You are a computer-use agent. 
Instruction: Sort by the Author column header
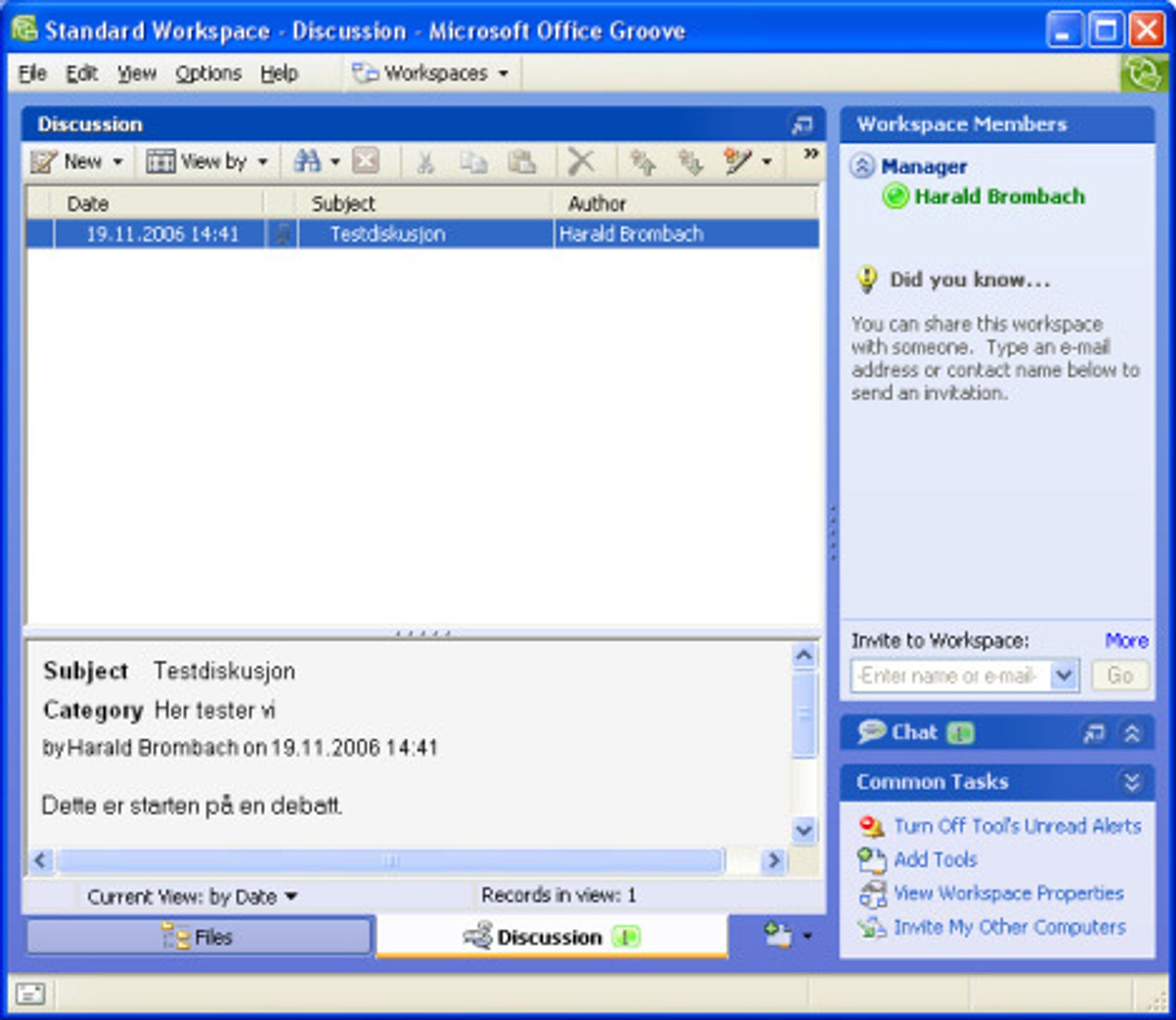[685, 204]
